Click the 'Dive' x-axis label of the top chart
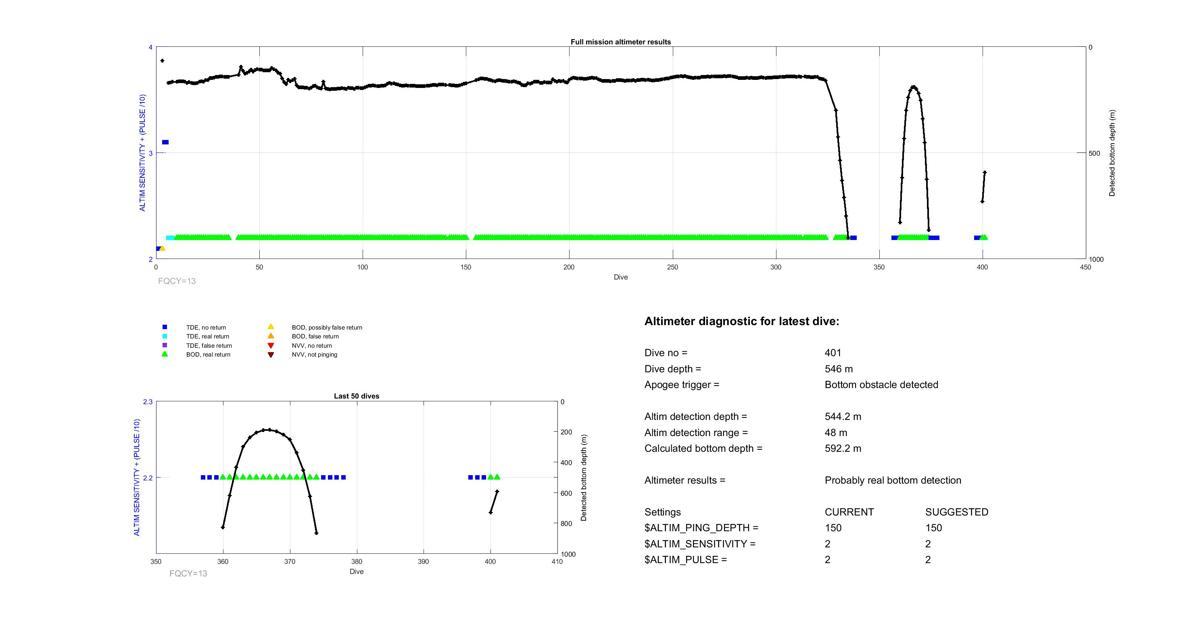Viewport: 1200px width, 622px height. (x=621, y=277)
